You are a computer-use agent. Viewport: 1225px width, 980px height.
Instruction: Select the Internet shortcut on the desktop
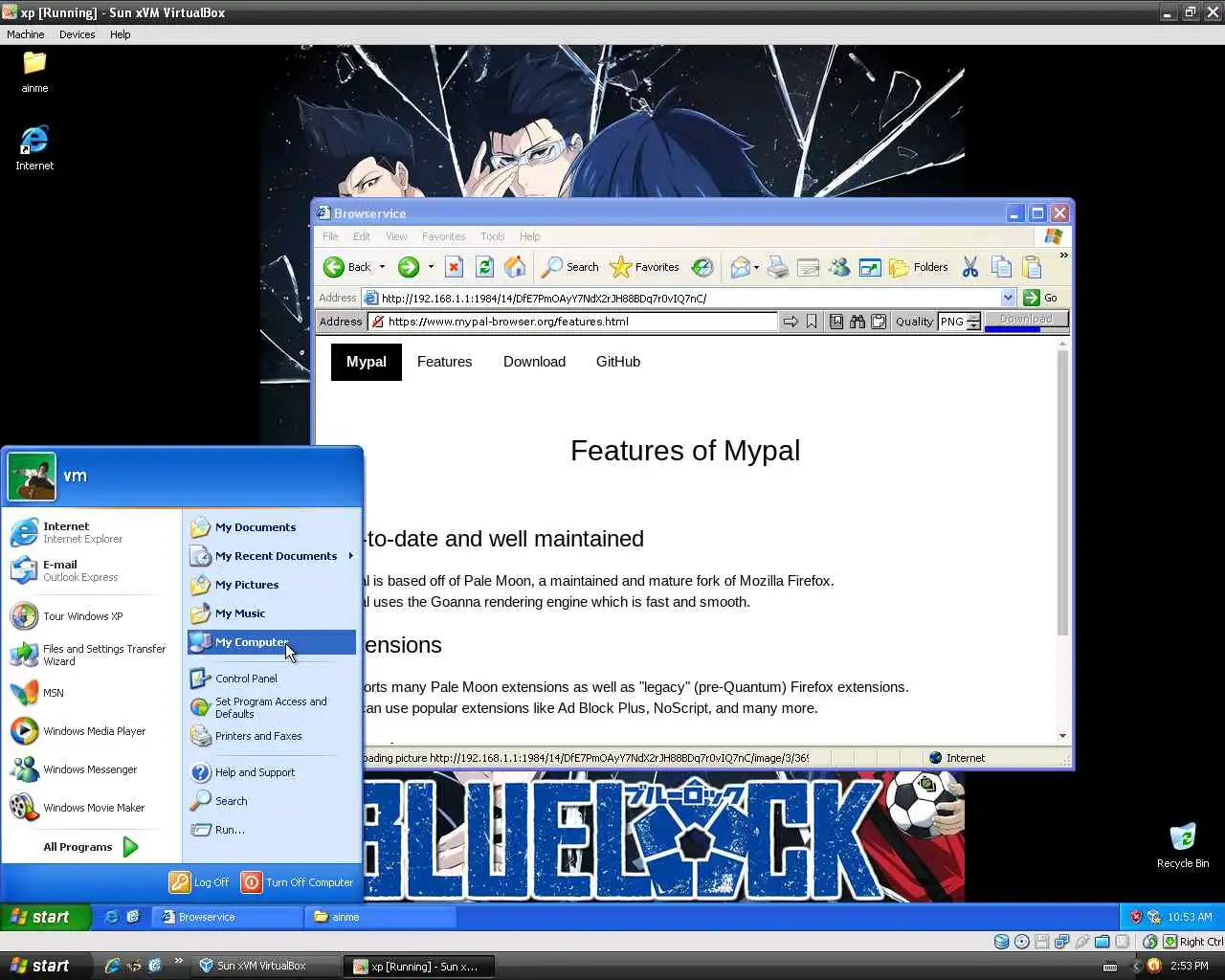click(x=34, y=148)
